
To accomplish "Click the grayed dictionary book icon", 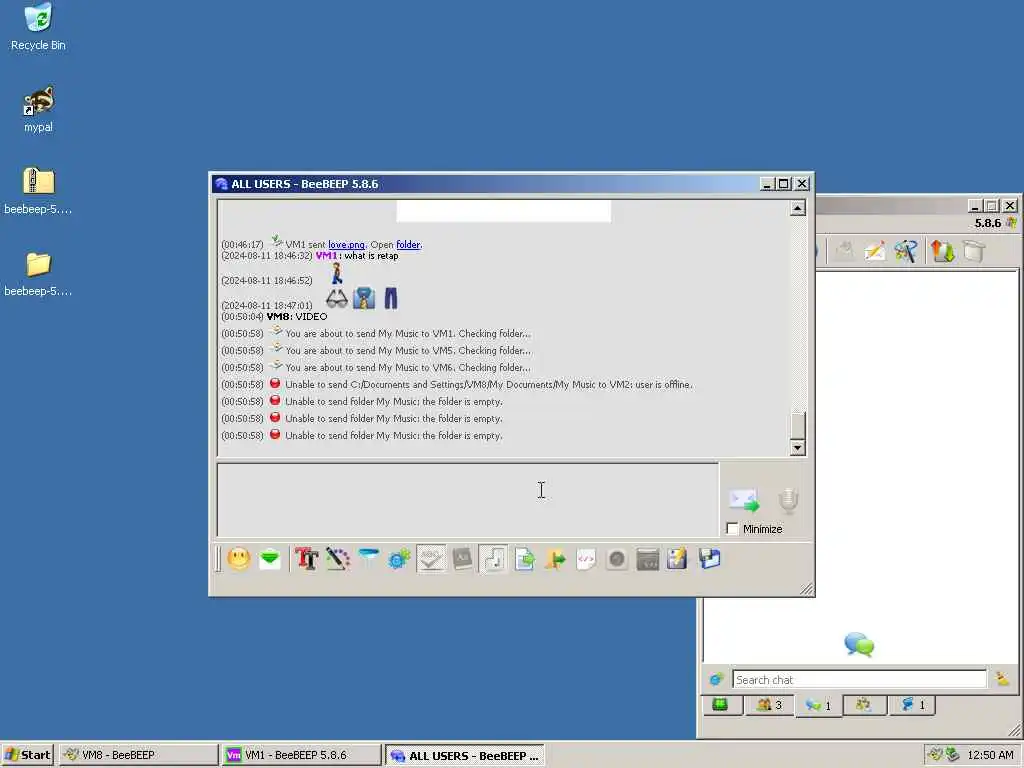I will [462, 559].
